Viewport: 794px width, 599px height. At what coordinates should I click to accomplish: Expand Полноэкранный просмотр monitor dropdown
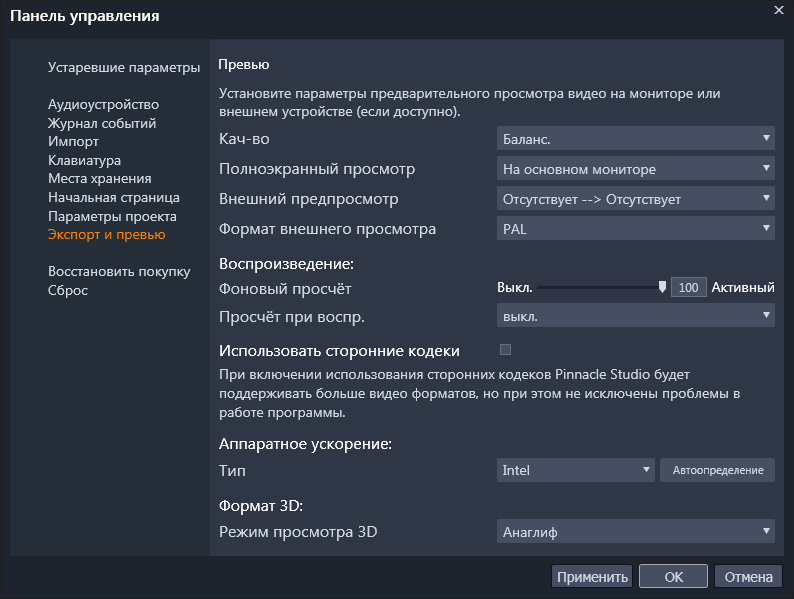tap(635, 169)
